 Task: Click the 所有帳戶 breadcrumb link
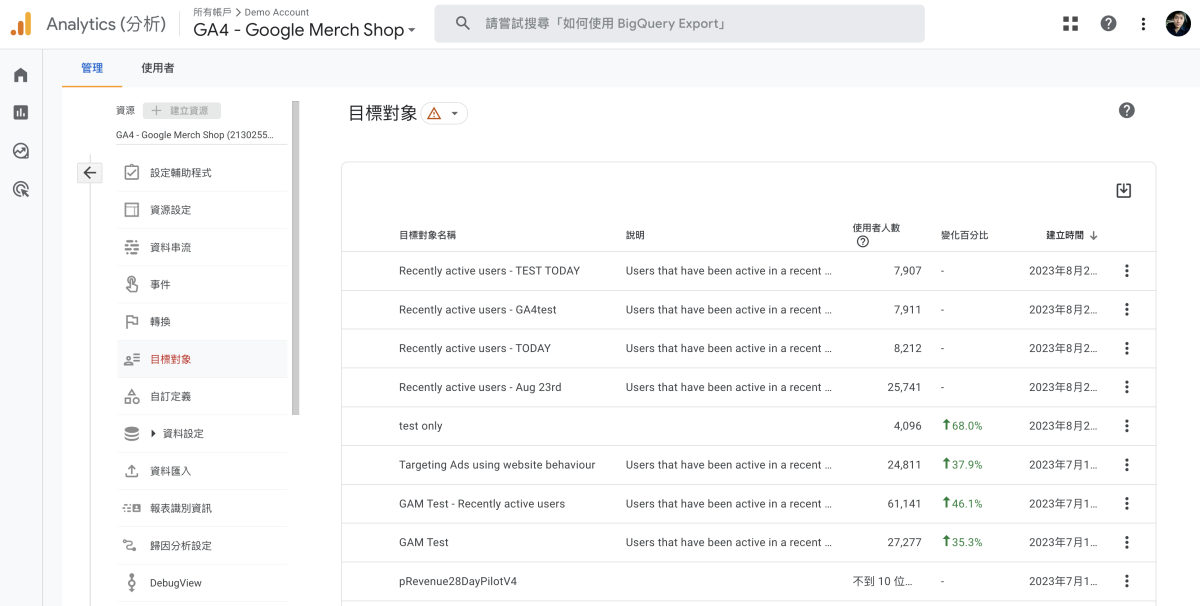pos(211,12)
